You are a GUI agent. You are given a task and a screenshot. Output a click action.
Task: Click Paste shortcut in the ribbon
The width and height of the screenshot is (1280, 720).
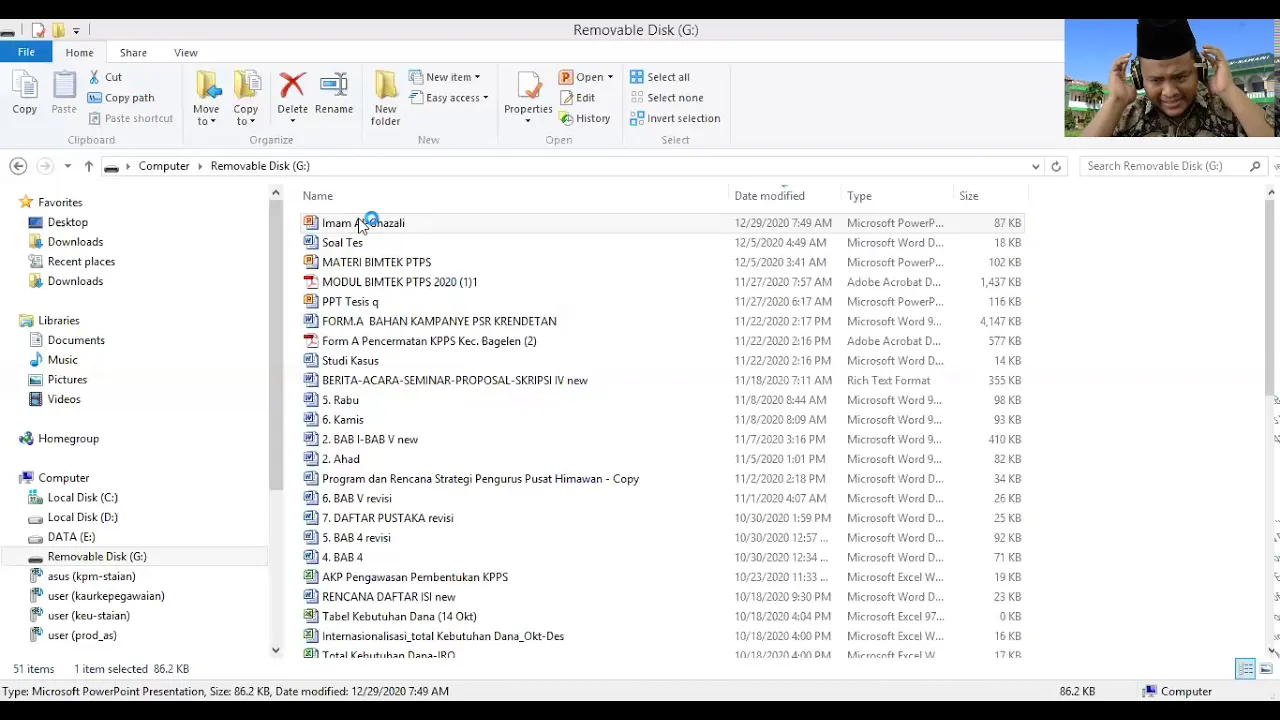click(x=129, y=118)
